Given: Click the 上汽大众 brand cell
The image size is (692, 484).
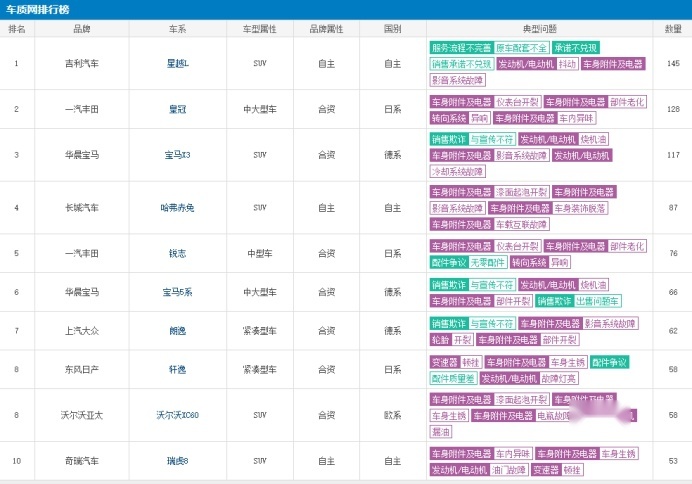Looking at the screenshot, I should pyautogui.click(x=82, y=330).
